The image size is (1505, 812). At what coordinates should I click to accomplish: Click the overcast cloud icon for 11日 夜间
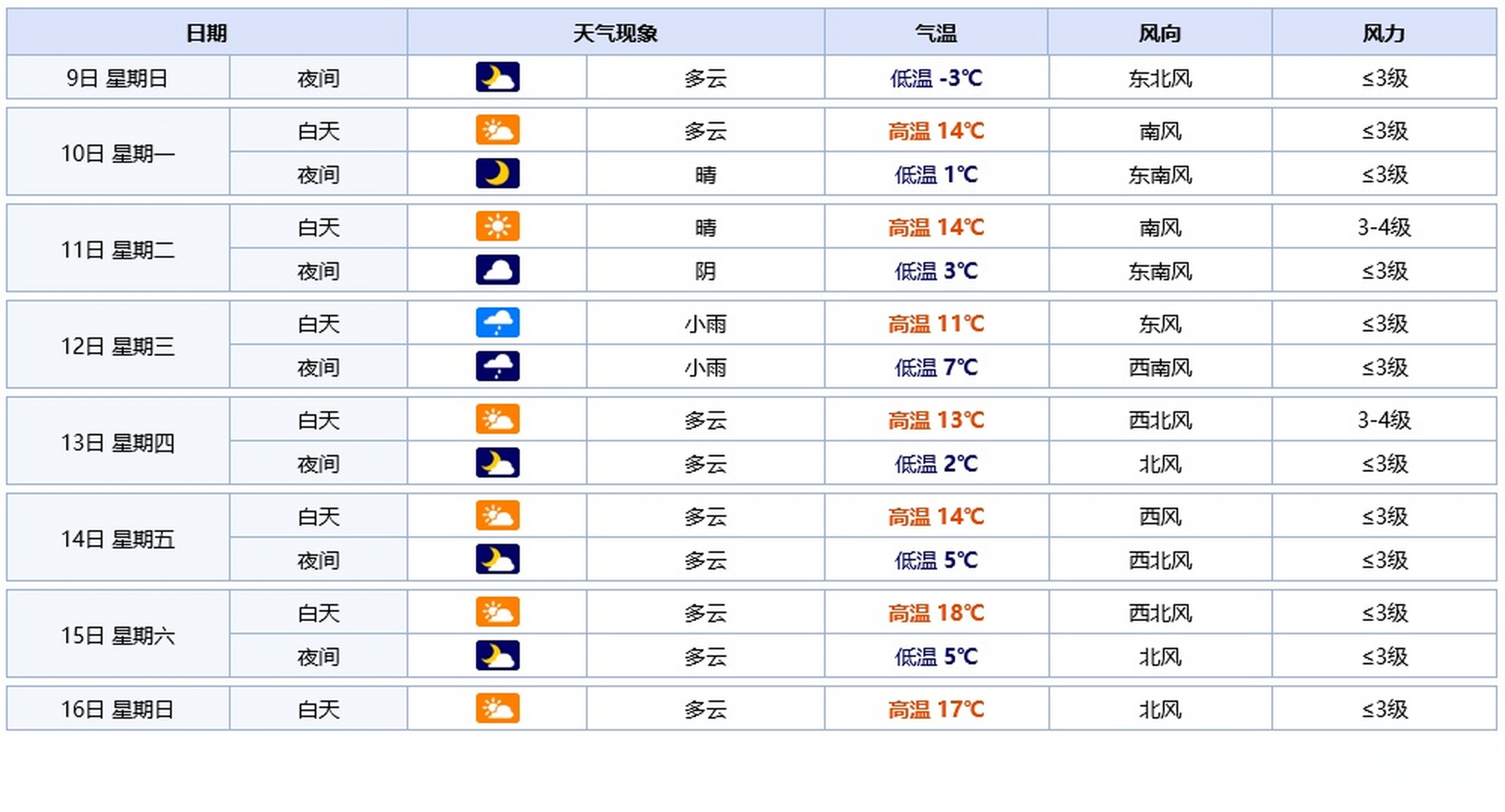(497, 270)
